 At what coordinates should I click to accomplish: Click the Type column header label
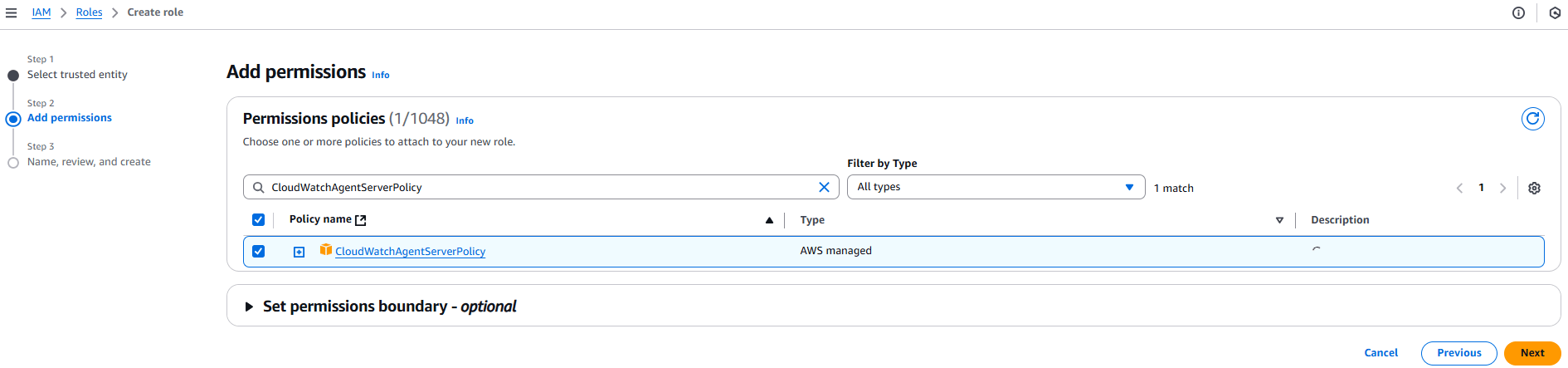tap(812, 220)
